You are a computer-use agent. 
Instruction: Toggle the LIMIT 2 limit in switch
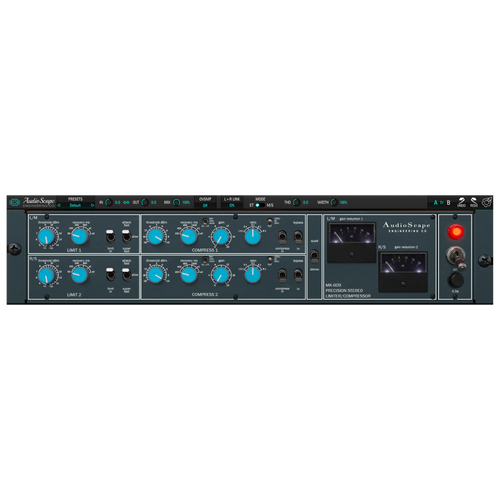[110, 275]
